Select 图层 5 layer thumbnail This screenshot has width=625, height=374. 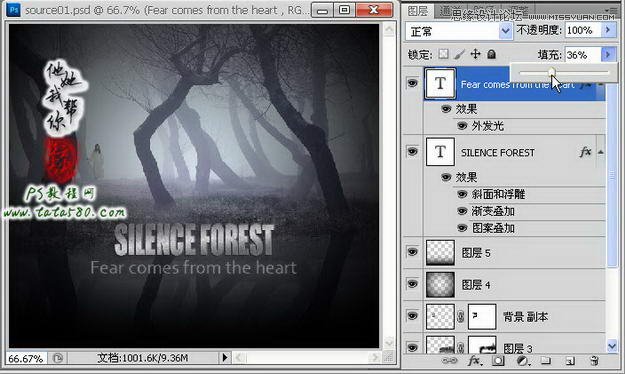pyautogui.click(x=440, y=252)
